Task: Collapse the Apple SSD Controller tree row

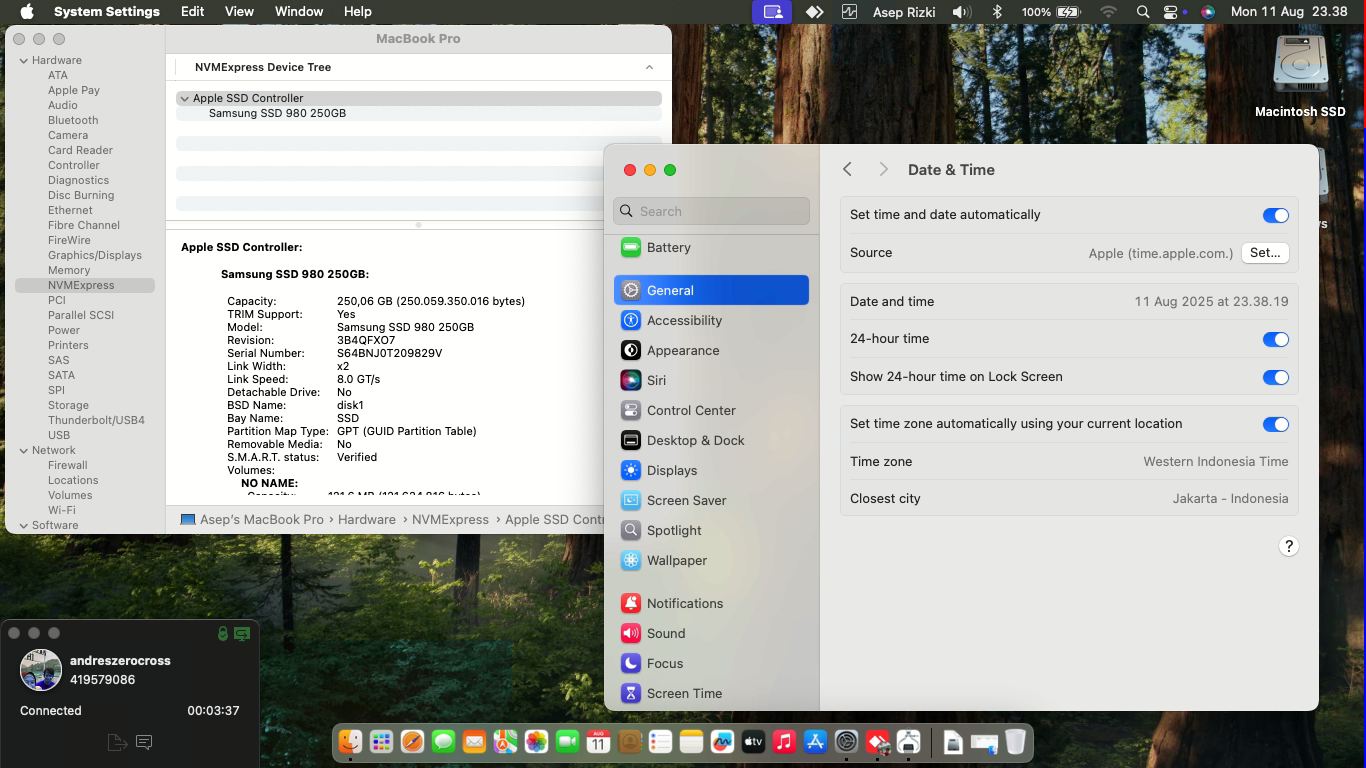Action: [x=184, y=99]
